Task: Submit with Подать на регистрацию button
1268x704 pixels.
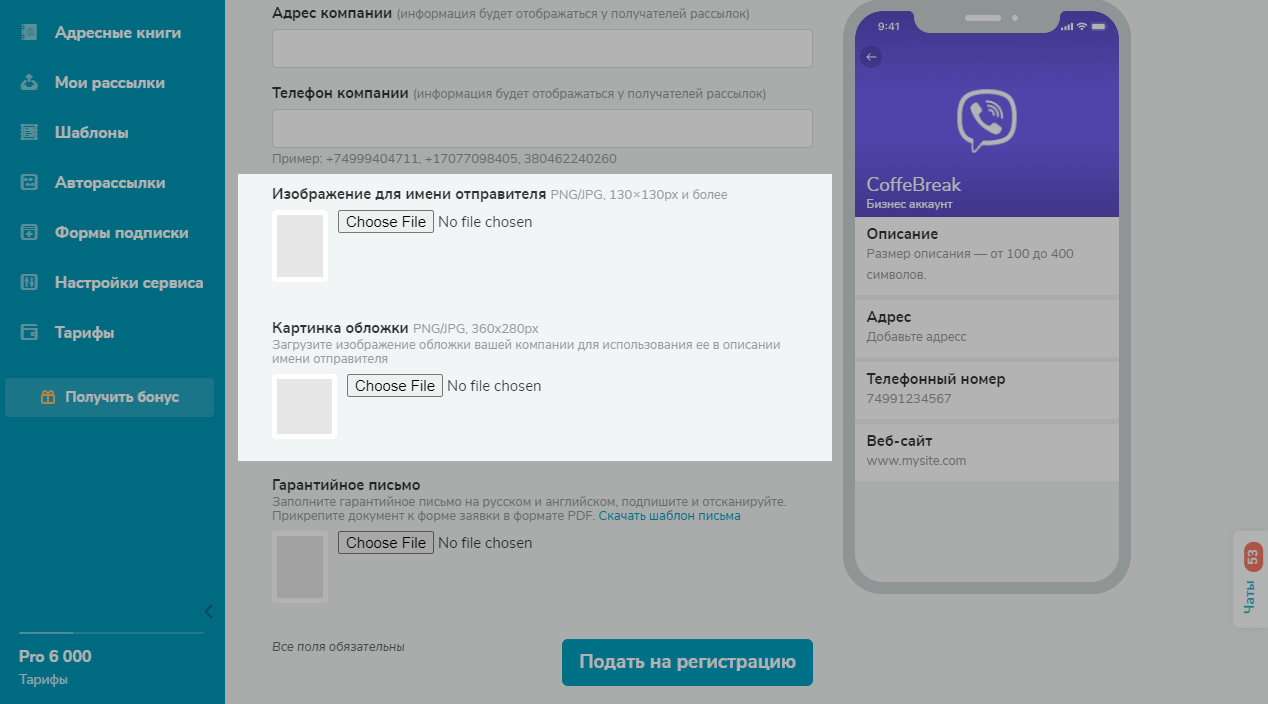Action: 687,662
